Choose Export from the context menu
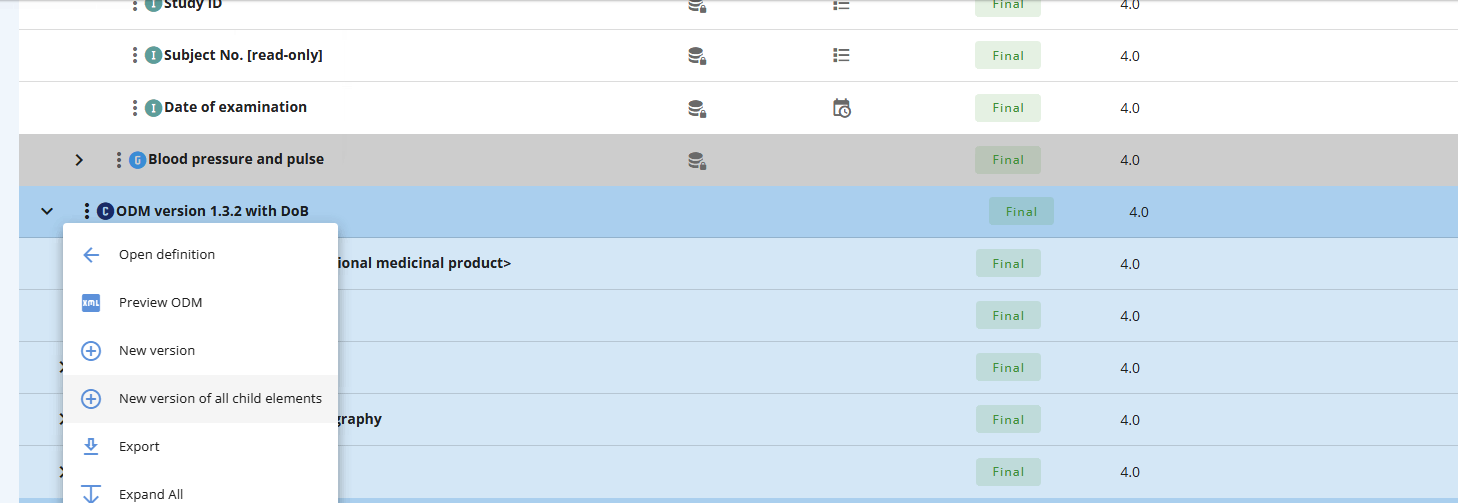 (x=139, y=446)
